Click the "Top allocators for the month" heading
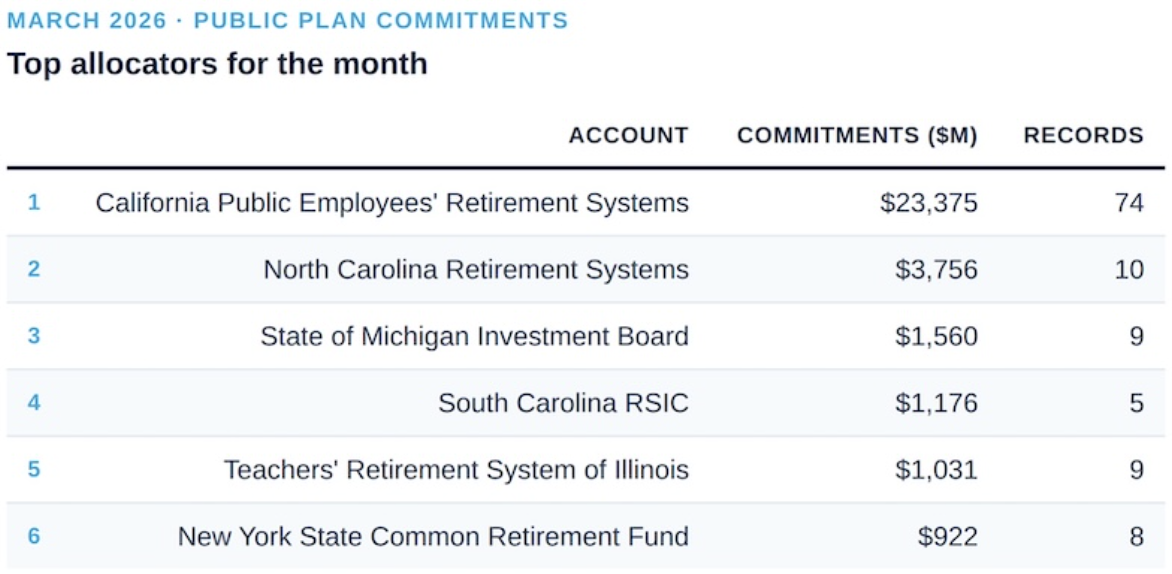Image resolution: width=1172 pixels, height=574 pixels. click(217, 64)
